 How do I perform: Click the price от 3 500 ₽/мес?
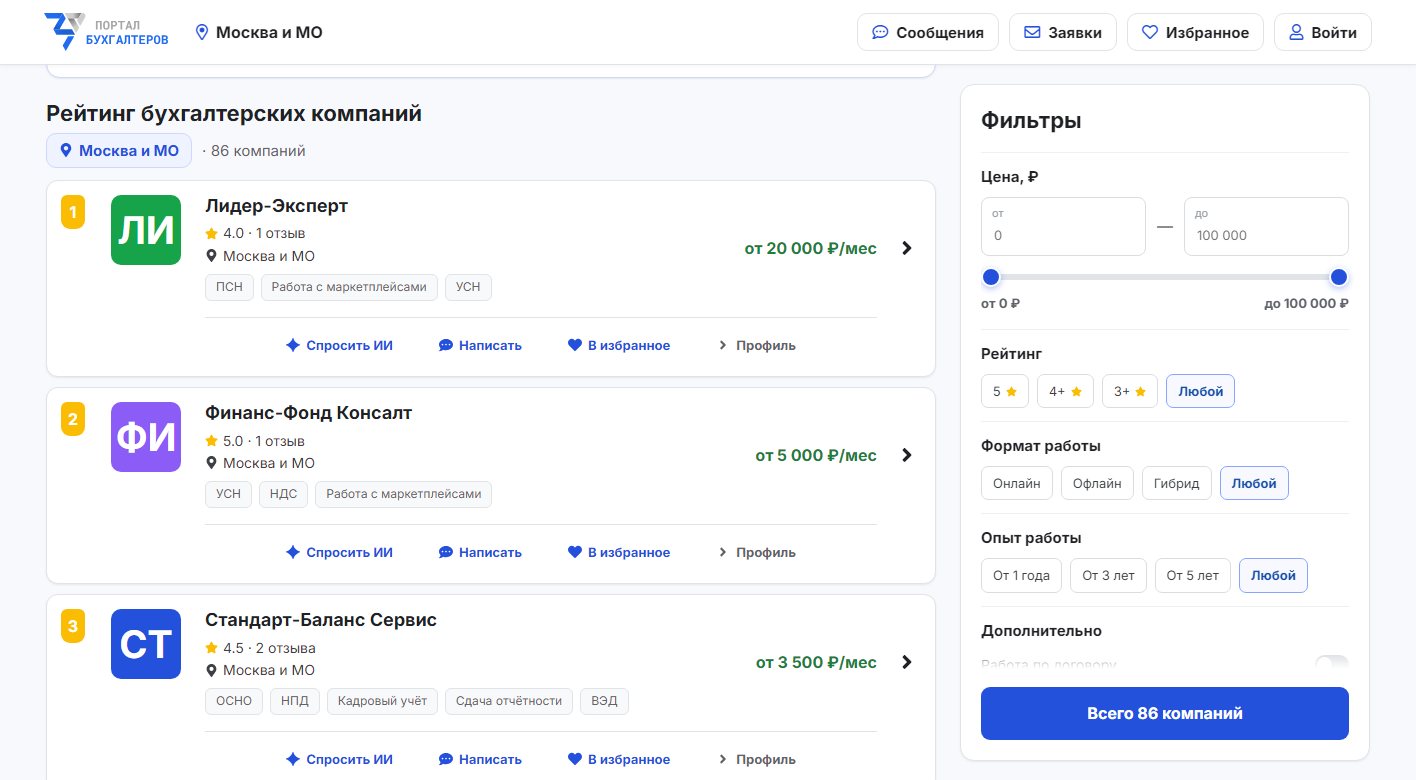click(x=816, y=662)
